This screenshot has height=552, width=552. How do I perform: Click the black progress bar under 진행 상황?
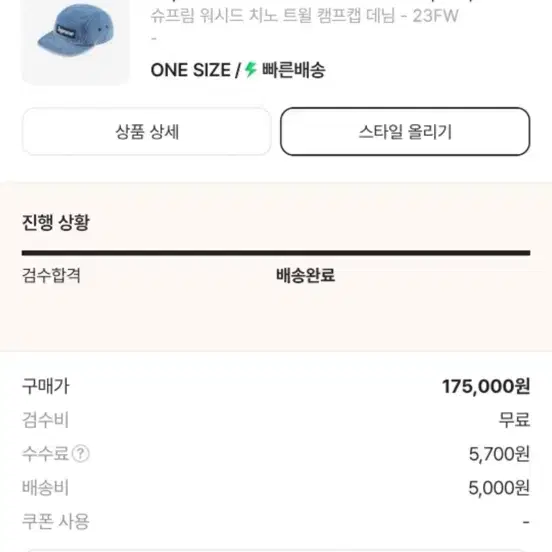(276, 253)
